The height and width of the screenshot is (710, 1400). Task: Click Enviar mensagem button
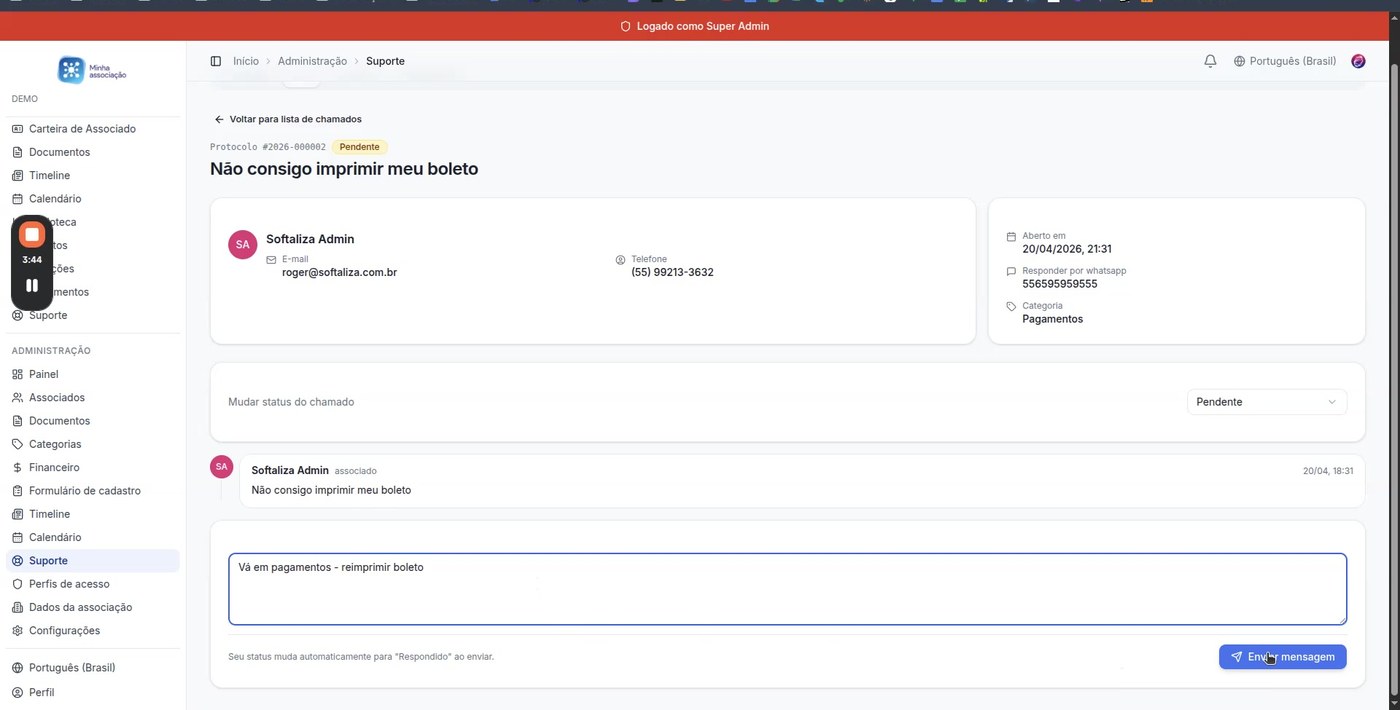click(1282, 657)
